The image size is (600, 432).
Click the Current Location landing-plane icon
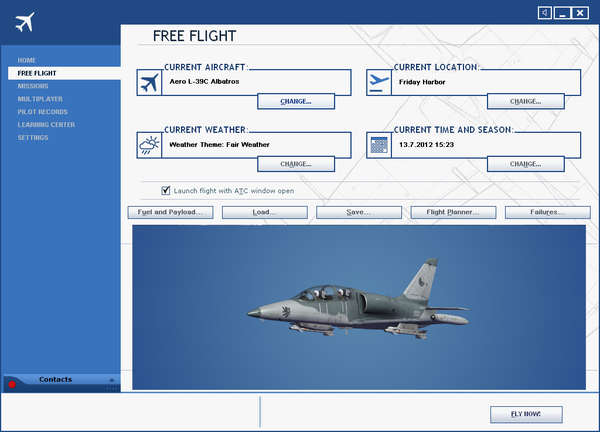pyautogui.click(x=379, y=83)
